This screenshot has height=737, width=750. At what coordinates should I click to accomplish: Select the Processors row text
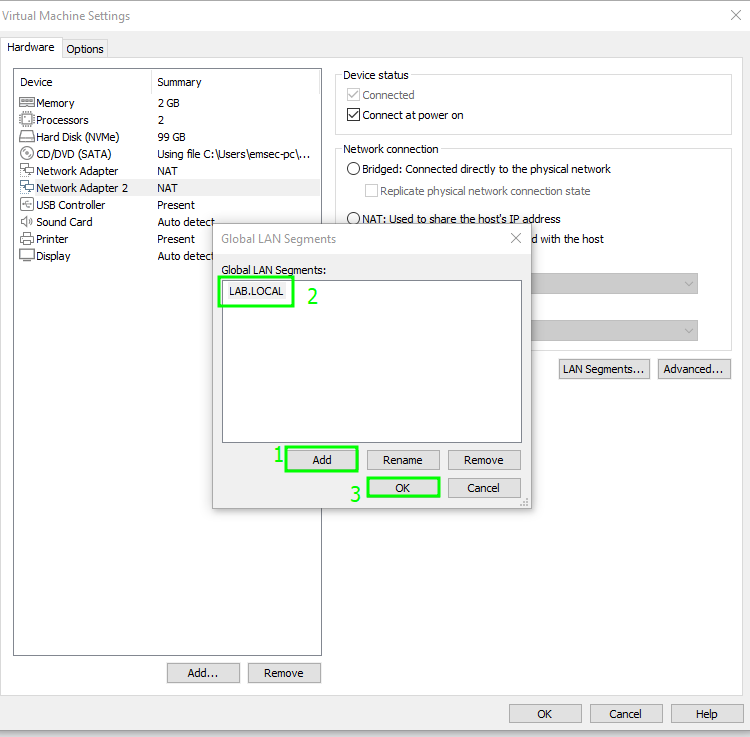(x=62, y=120)
